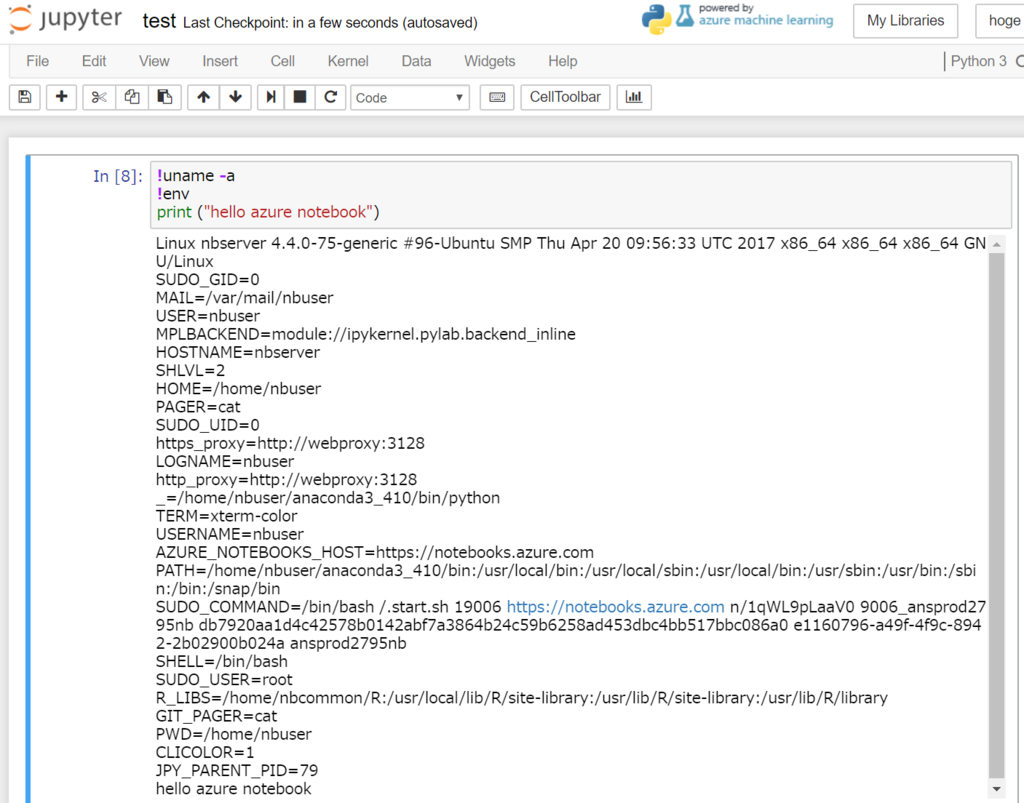1024x803 pixels.
Task: Restart the kernel with circular arrow
Action: coord(330,97)
